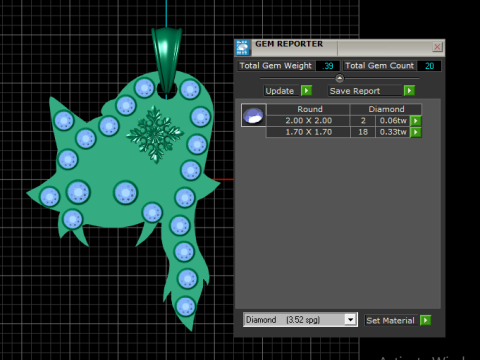Click the Total Gem Count label

[x=379, y=66]
